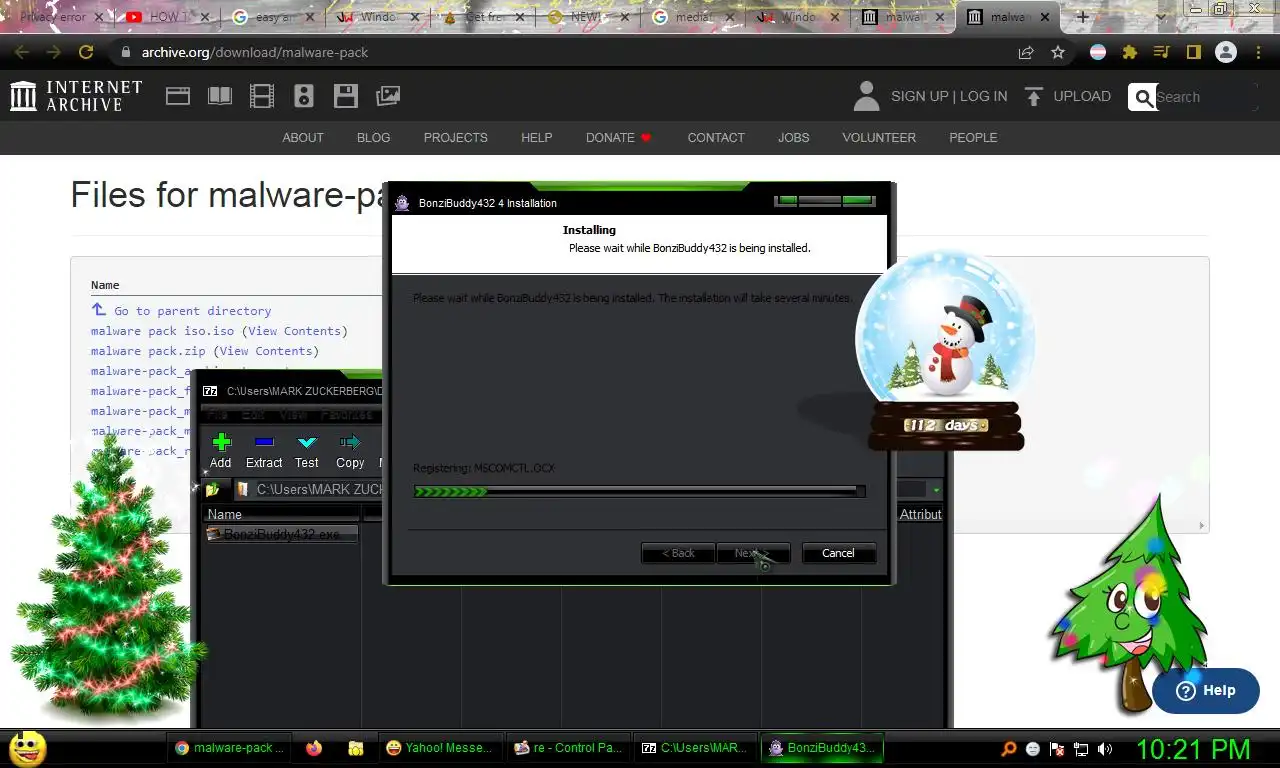The width and height of the screenshot is (1280, 768).
Task: Switch to Yahoo! Messenger taskbar button
Action: (439, 747)
